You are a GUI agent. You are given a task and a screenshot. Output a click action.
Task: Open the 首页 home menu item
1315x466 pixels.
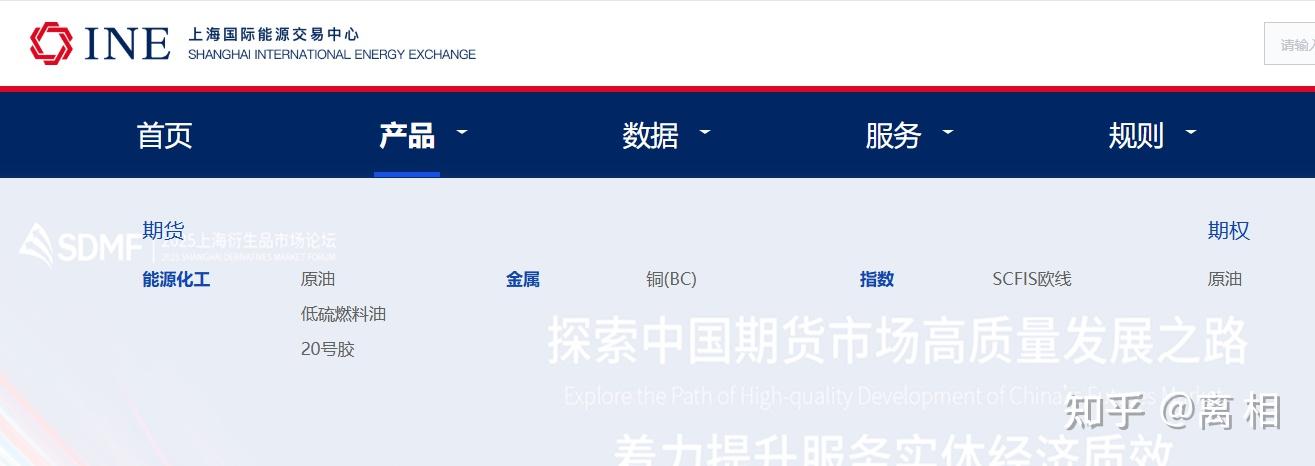164,135
